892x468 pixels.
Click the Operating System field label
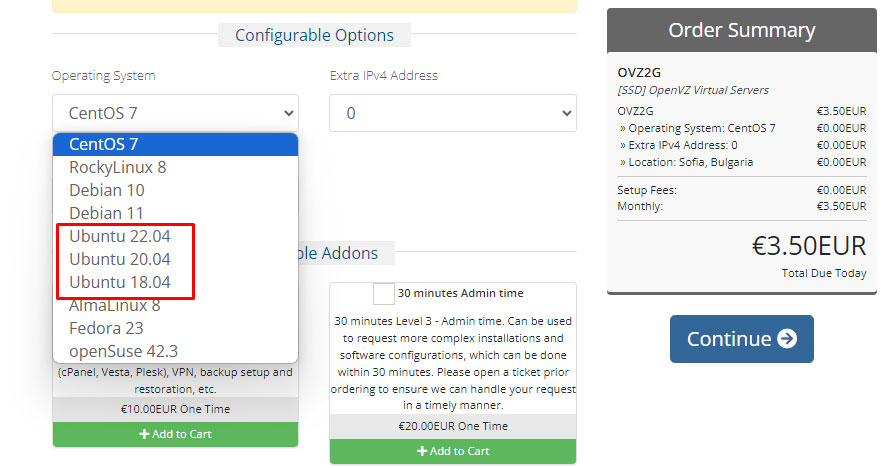[104, 76]
